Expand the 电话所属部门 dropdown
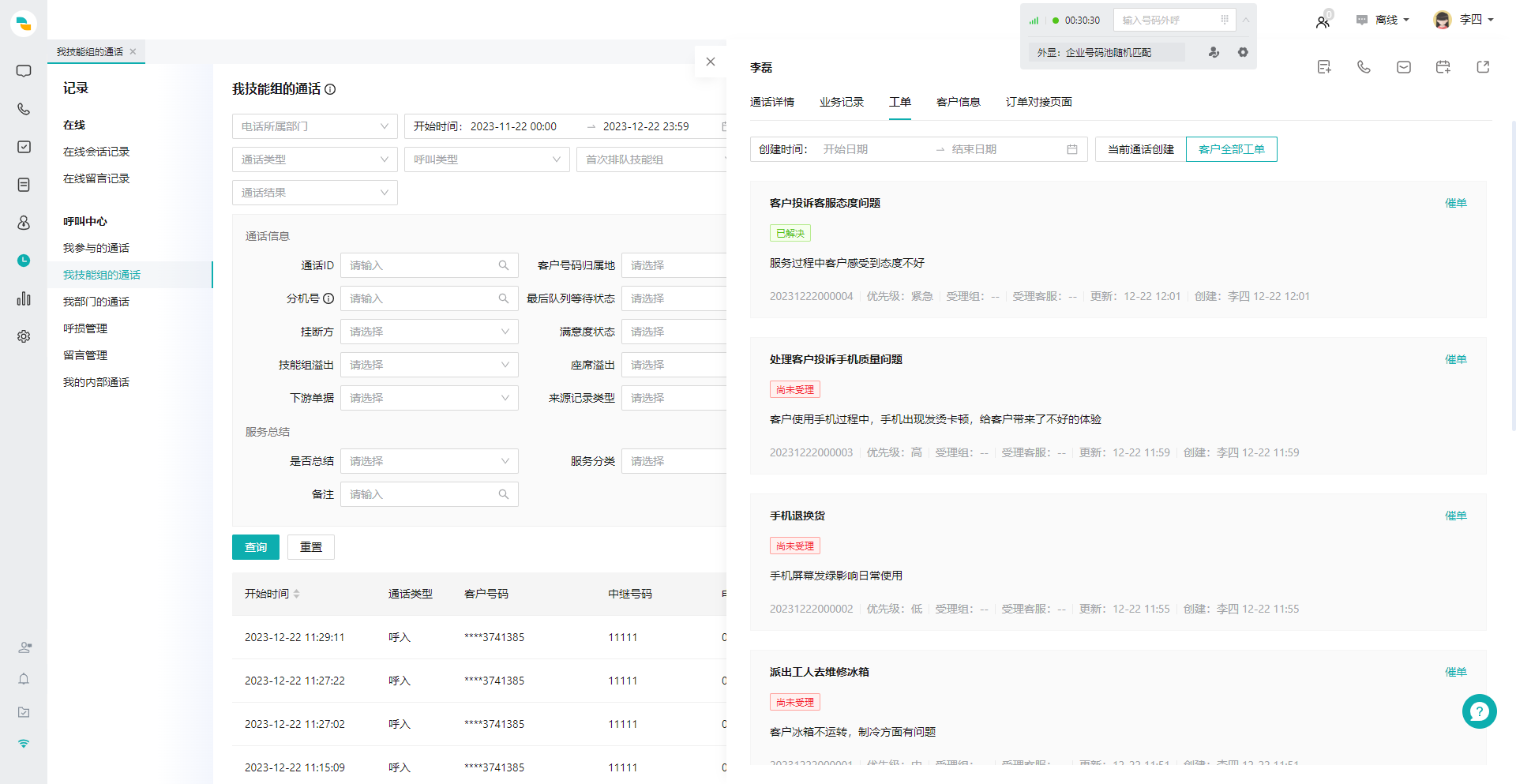This screenshot has width=1516, height=784. pos(315,126)
